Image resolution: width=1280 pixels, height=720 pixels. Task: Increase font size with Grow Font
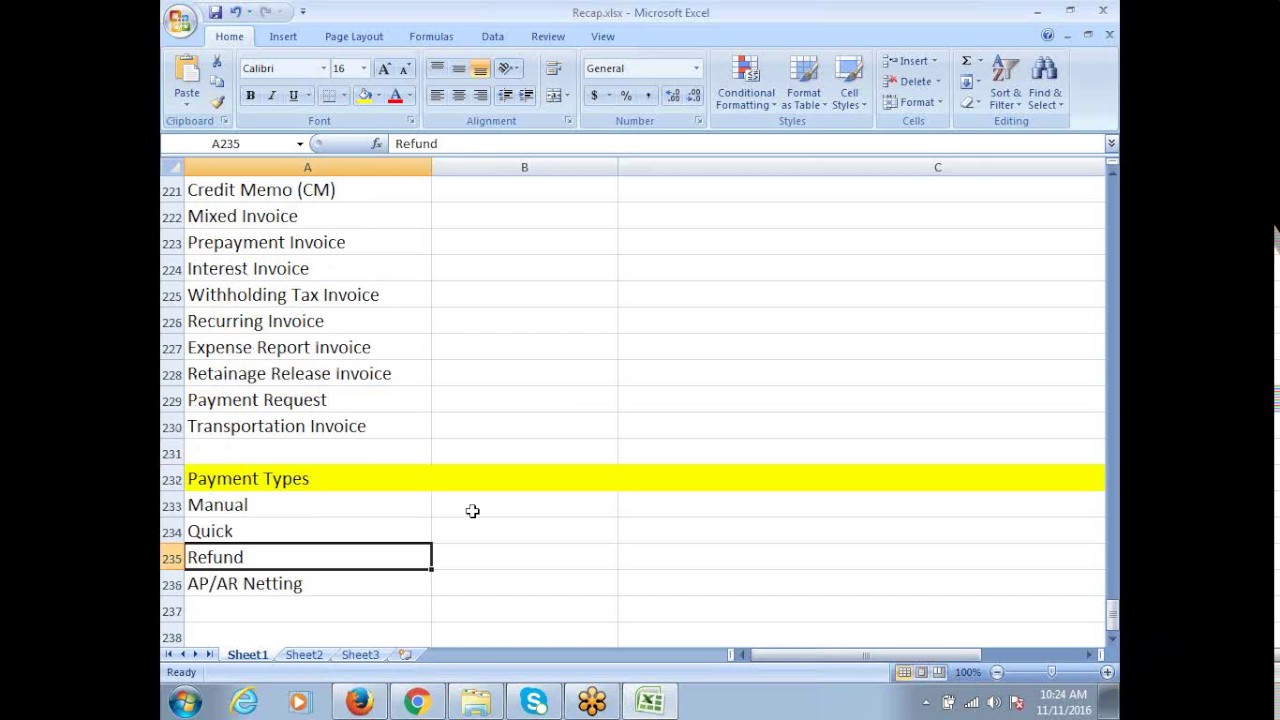[385, 69]
